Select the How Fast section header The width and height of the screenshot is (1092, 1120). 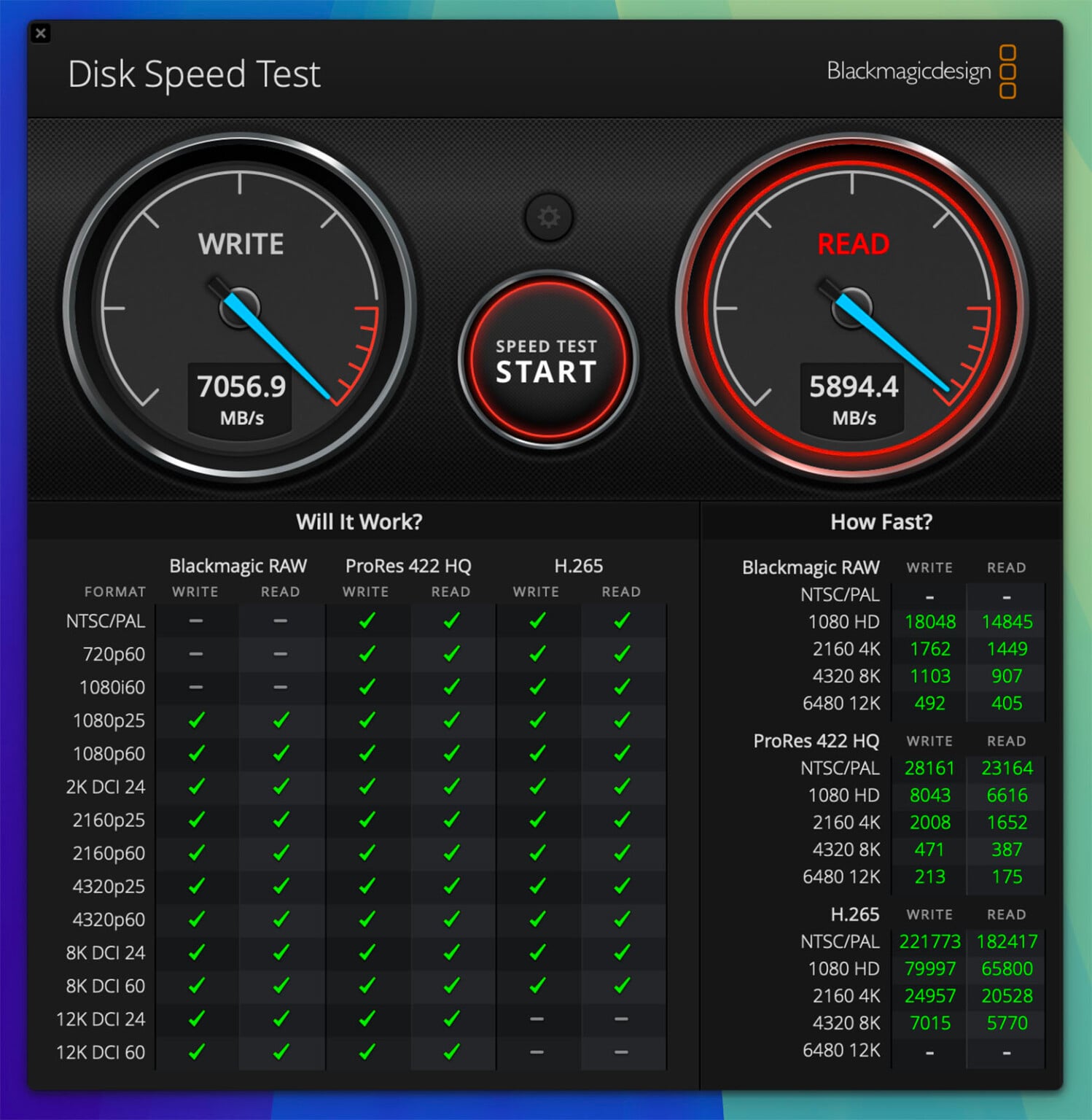click(x=881, y=521)
